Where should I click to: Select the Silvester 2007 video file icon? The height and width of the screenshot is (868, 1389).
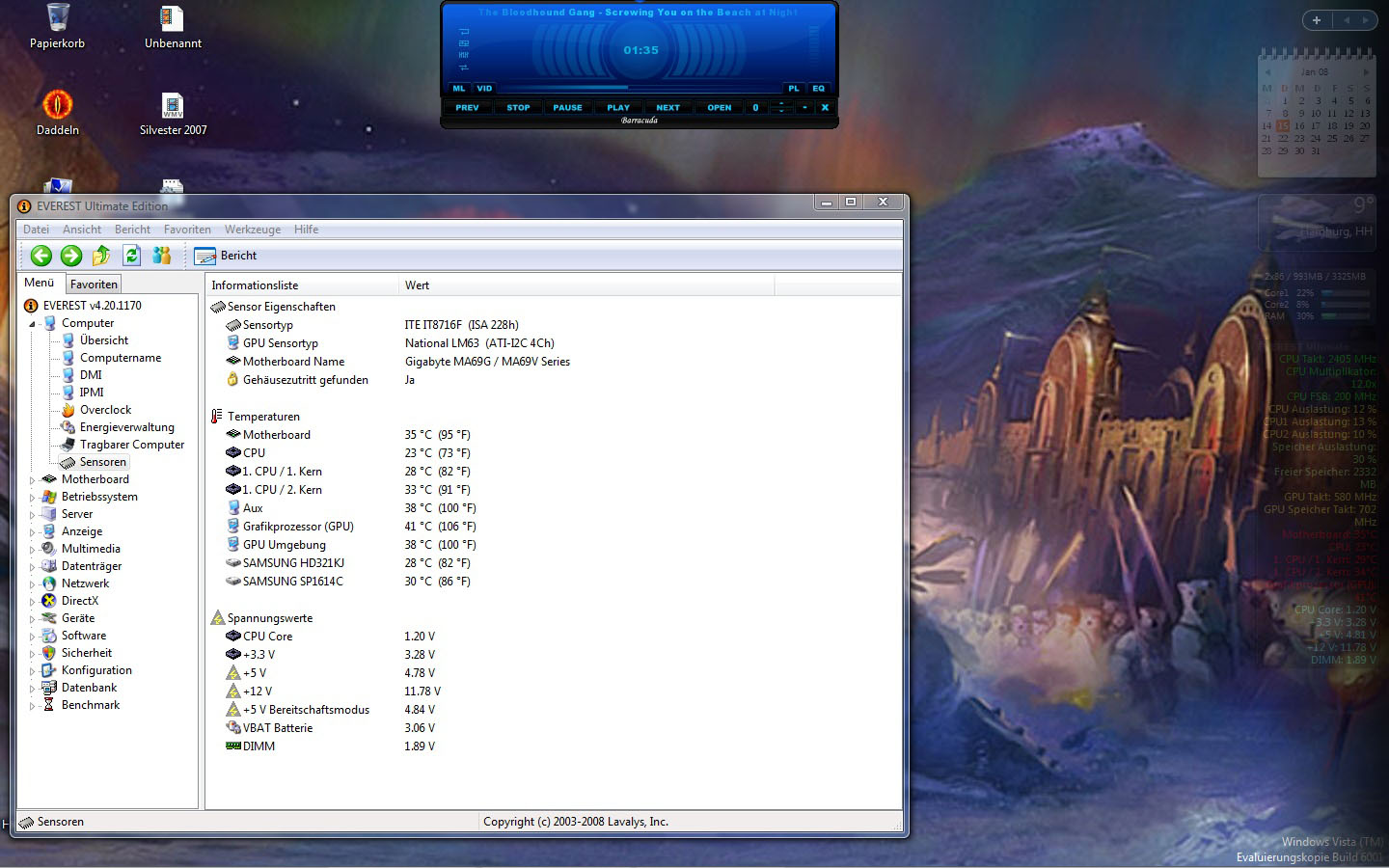[x=173, y=115]
